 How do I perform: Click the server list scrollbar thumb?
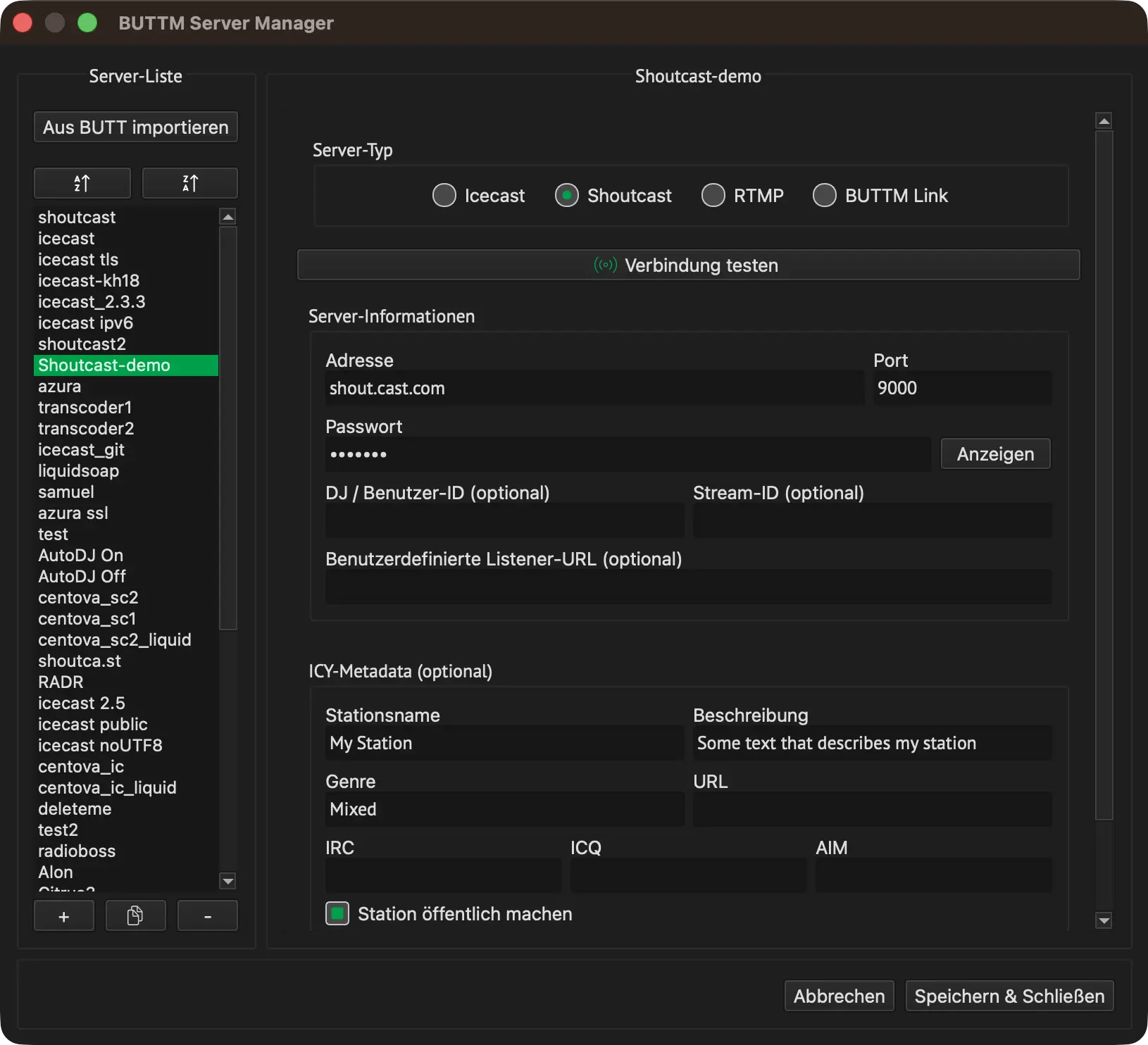tap(227, 427)
